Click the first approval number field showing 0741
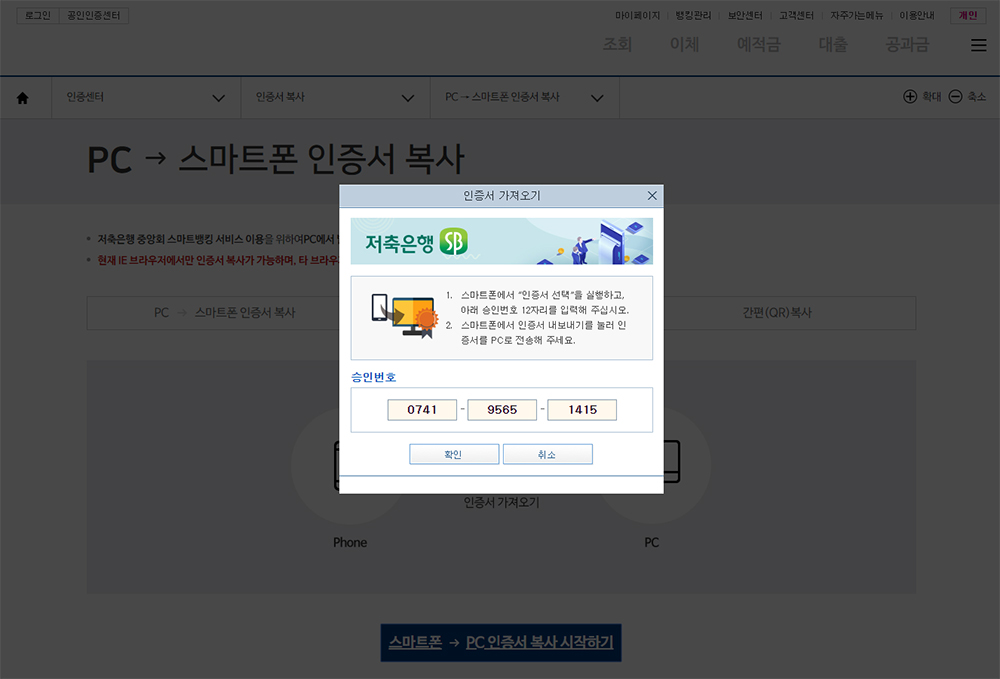Image resolution: width=1000 pixels, height=679 pixels. pos(422,409)
